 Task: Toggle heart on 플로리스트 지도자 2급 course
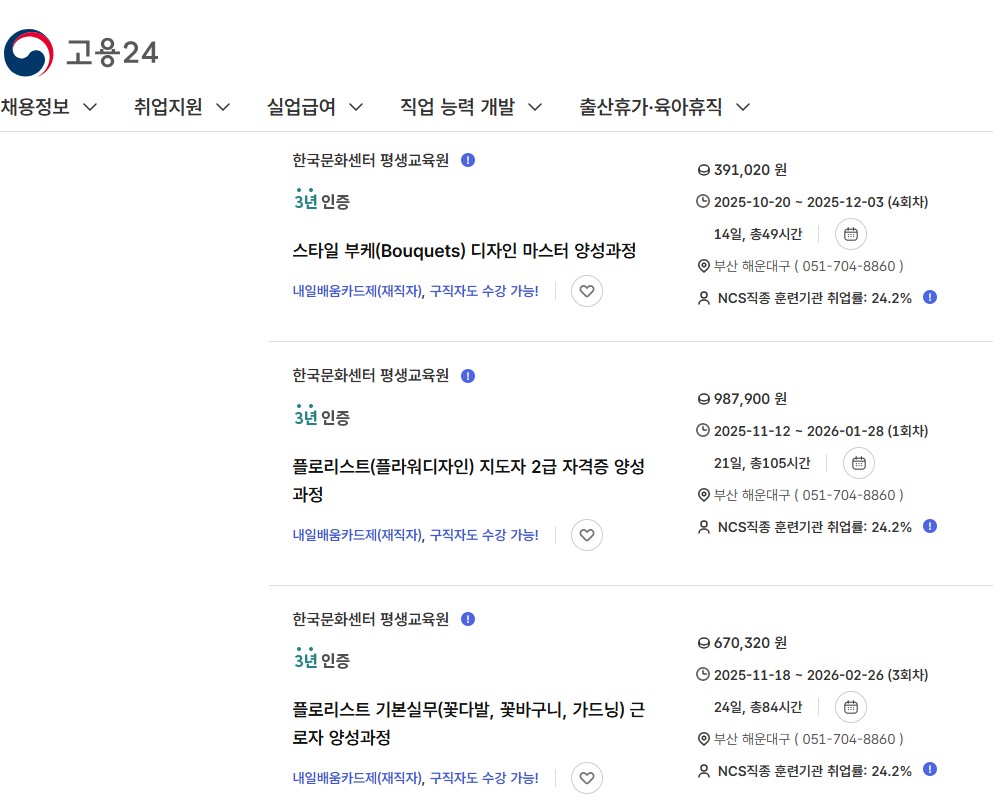tap(587, 535)
